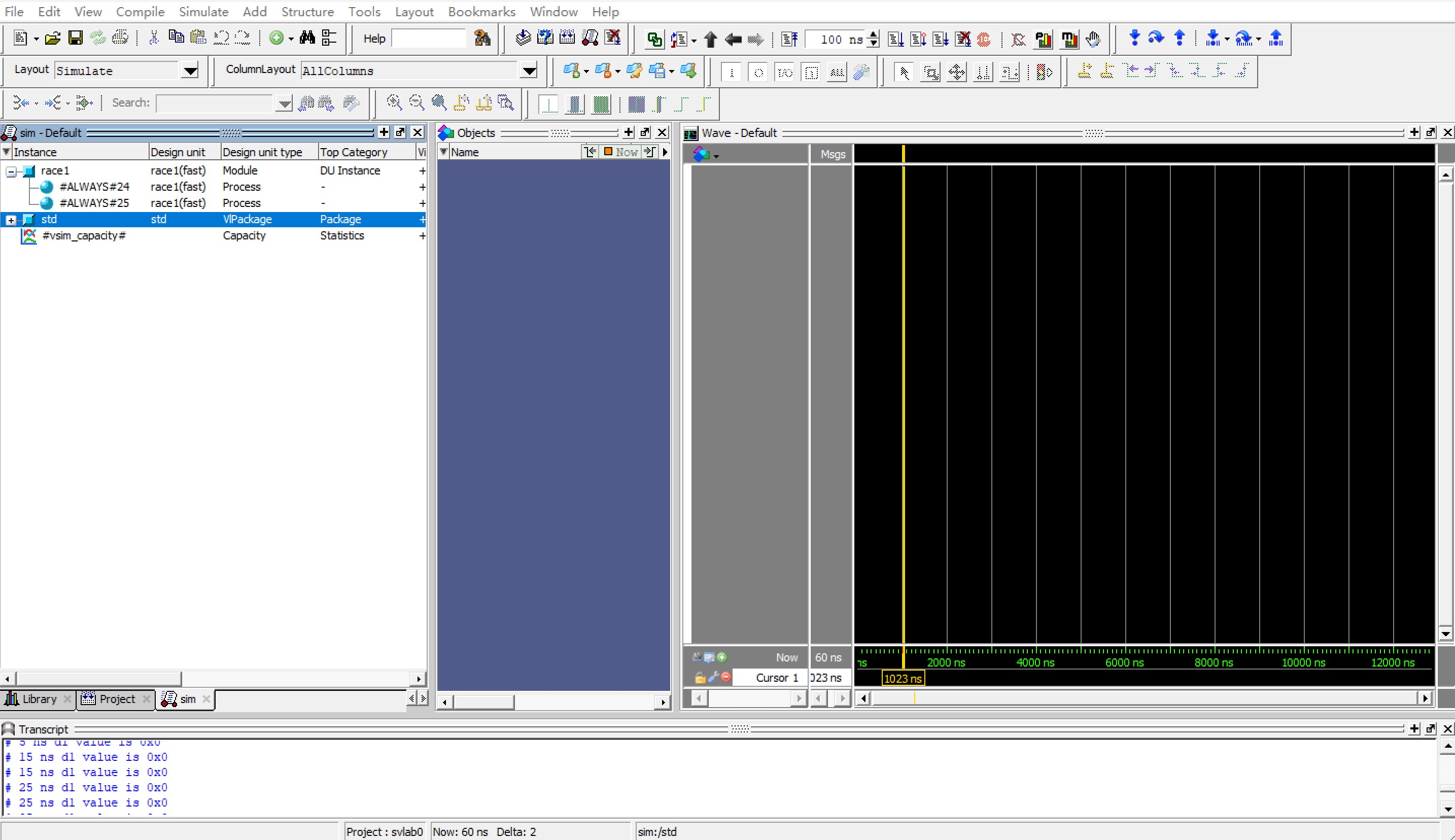Click the Restart simulation icon

(789, 39)
